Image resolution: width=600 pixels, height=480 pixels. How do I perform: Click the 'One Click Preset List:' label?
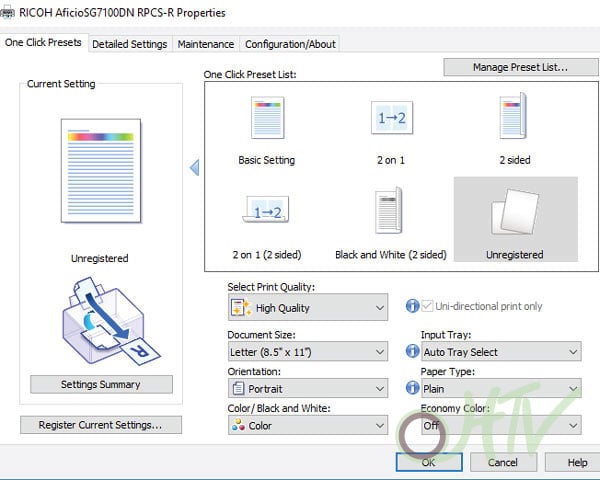pyautogui.click(x=250, y=74)
